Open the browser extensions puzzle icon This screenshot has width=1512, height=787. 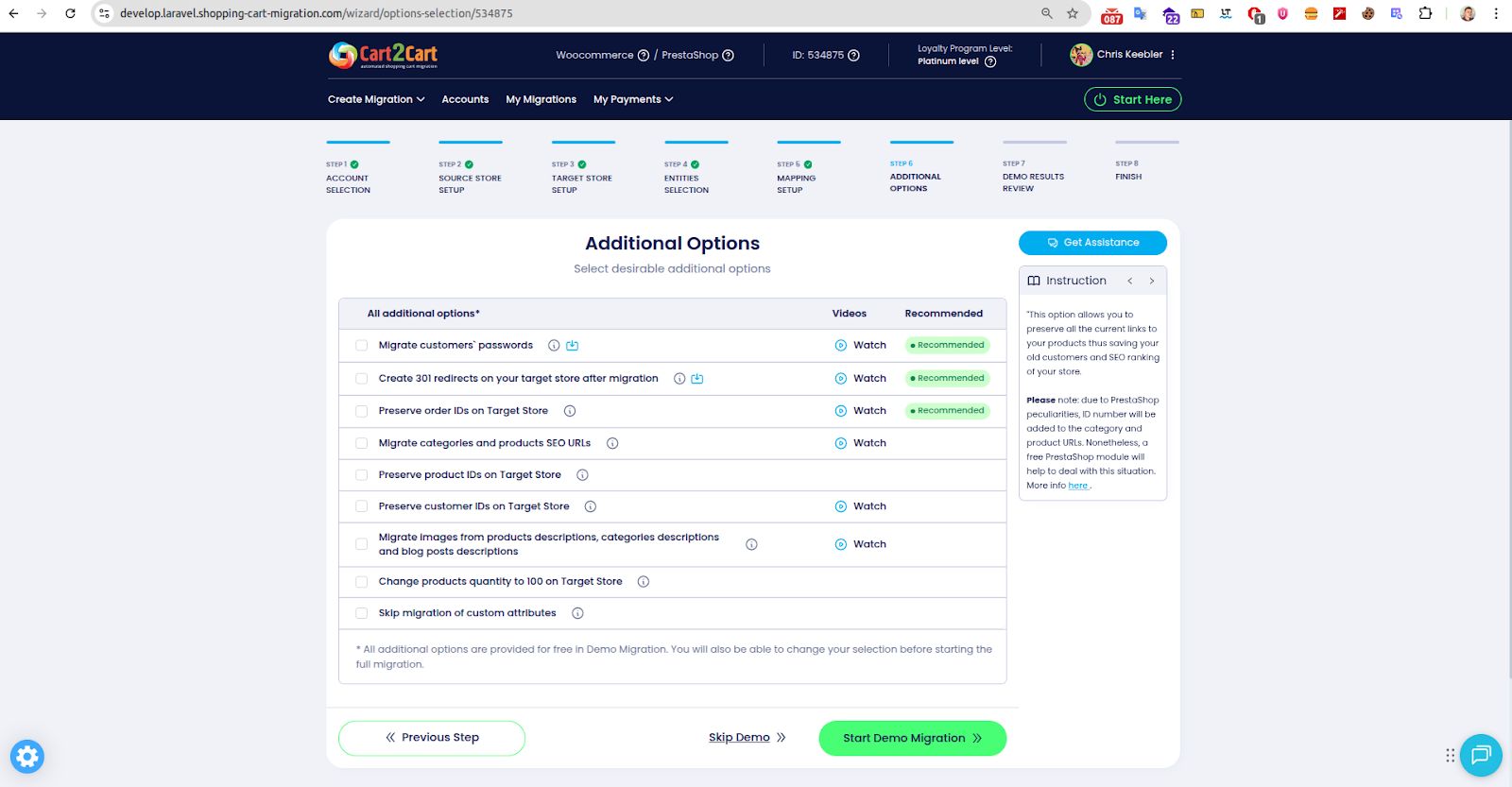coord(1425,13)
